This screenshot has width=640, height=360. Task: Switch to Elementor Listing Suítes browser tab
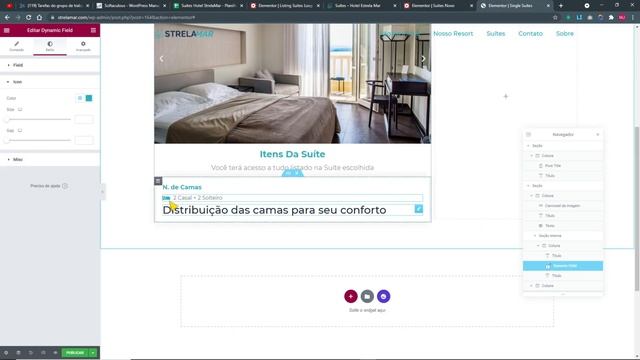coord(285,6)
